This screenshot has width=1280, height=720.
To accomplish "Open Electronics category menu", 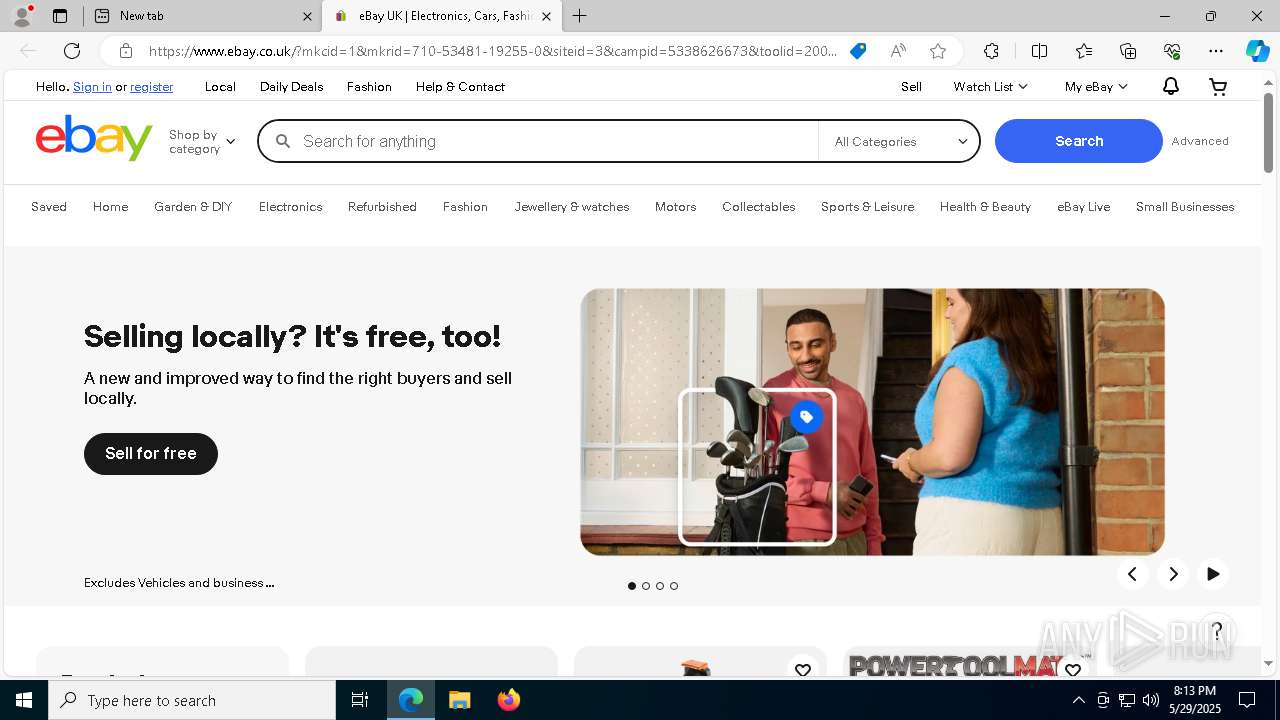I will click(290, 207).
